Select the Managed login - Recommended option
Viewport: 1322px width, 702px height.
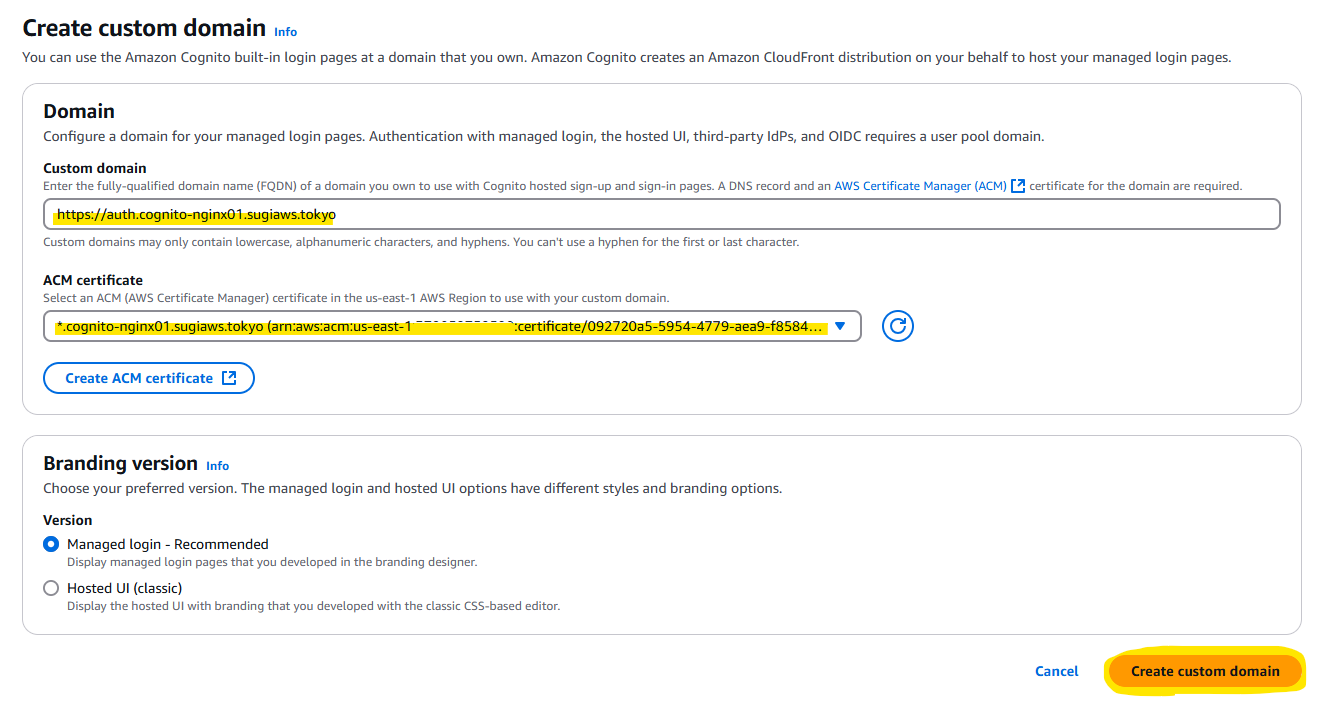click(x=51, y=544)
